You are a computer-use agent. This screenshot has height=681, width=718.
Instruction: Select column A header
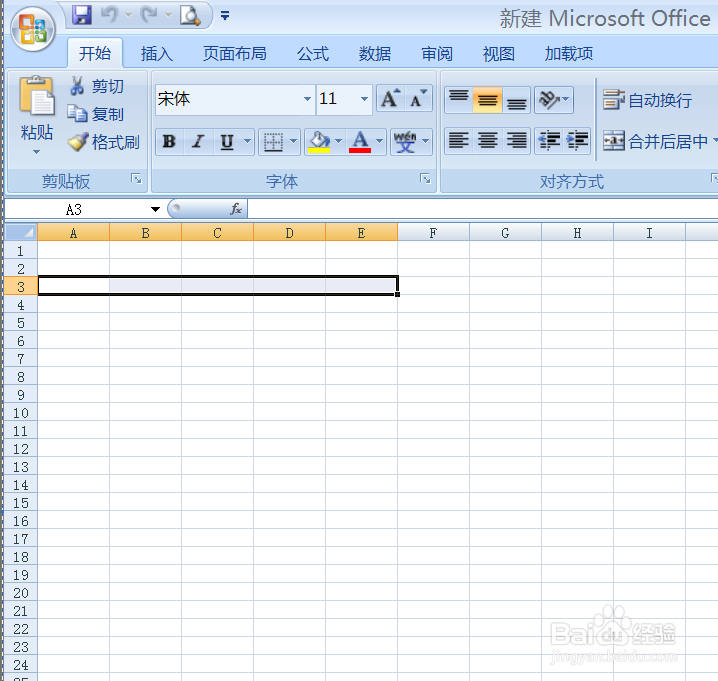(x=73, y=233)
